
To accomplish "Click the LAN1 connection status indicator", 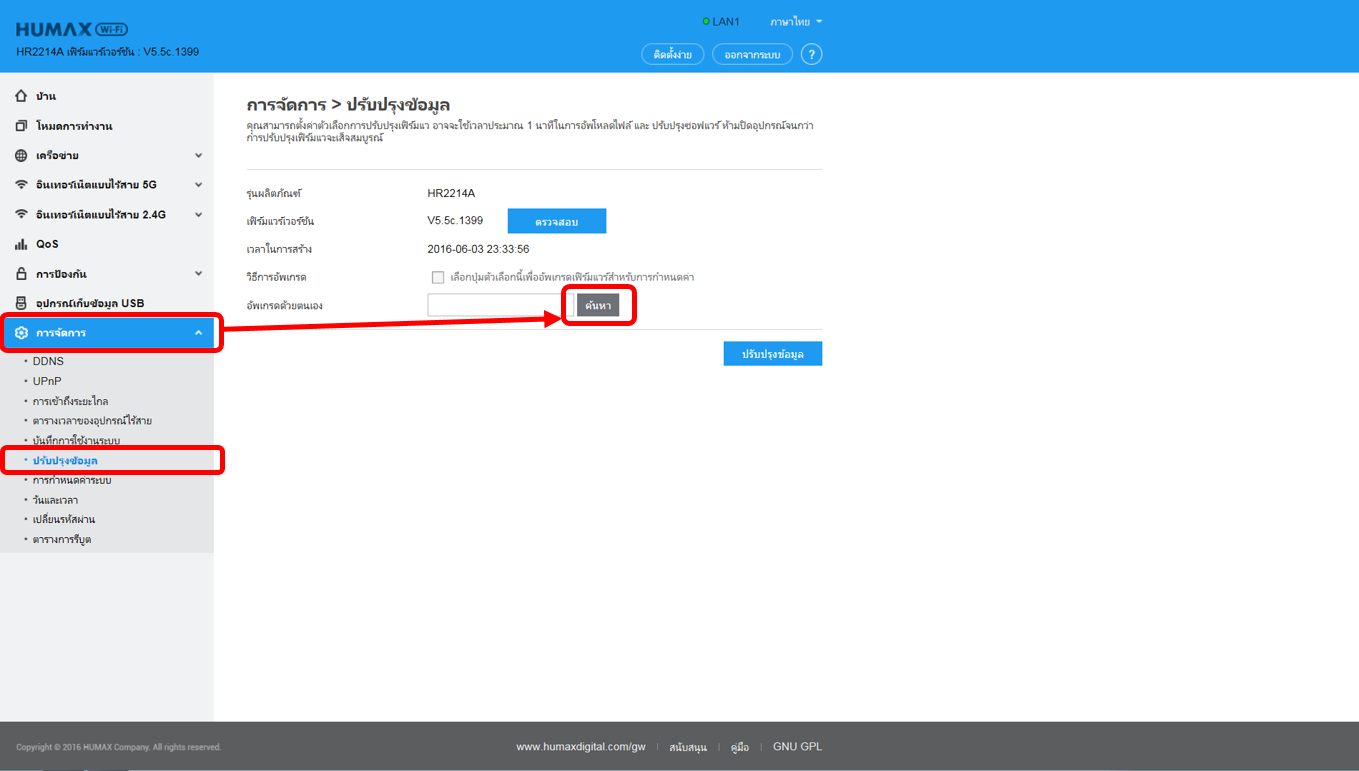I will (721, 21).
